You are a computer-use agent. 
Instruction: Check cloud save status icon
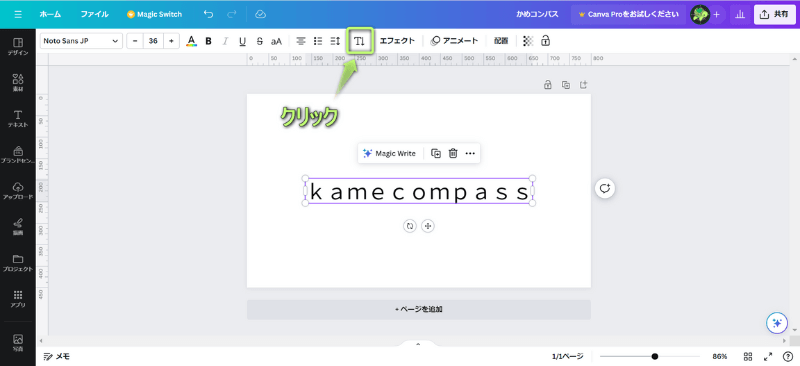[x=260, y=14]
